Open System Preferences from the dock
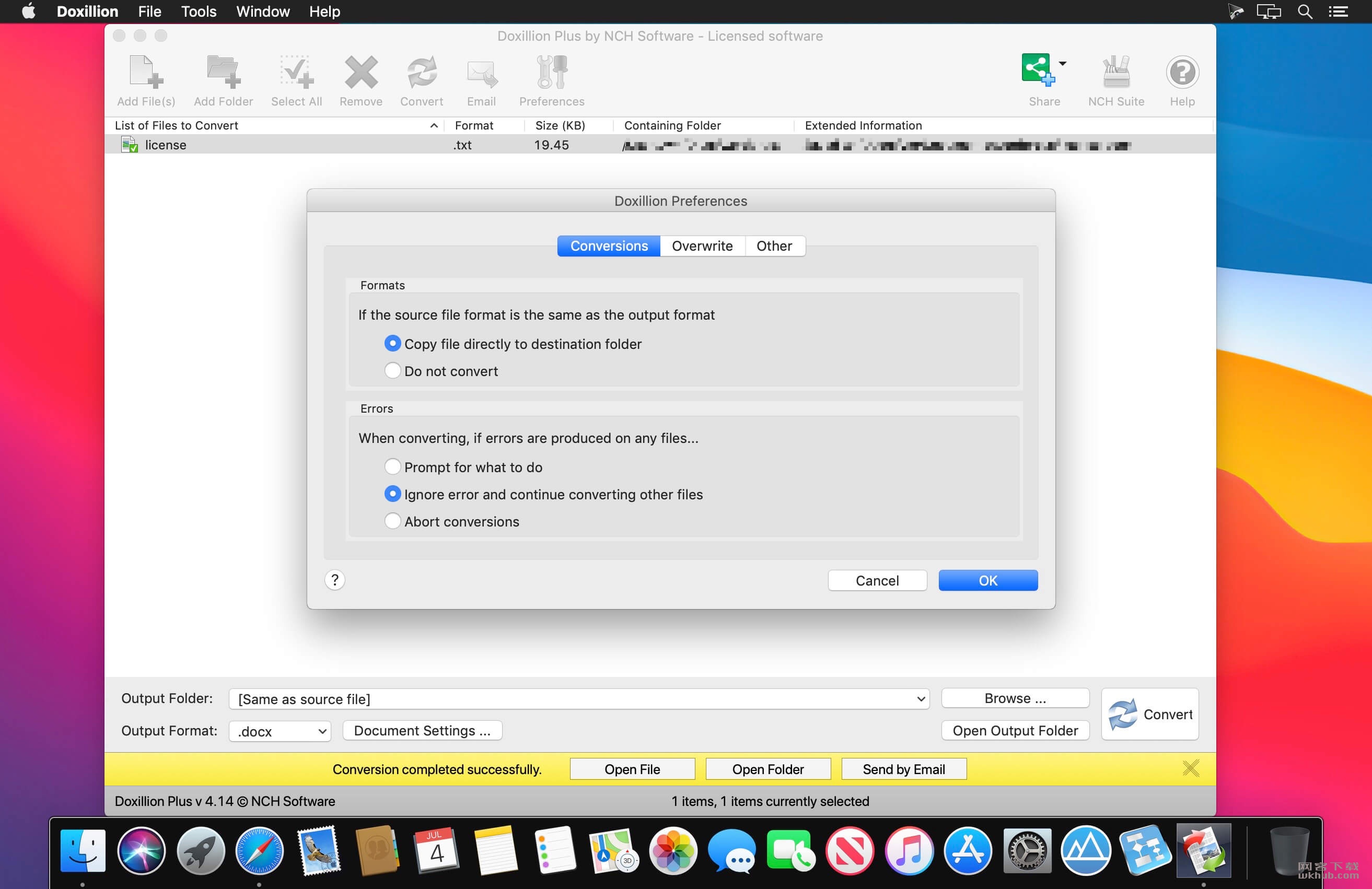 [x=1027, y=851]
